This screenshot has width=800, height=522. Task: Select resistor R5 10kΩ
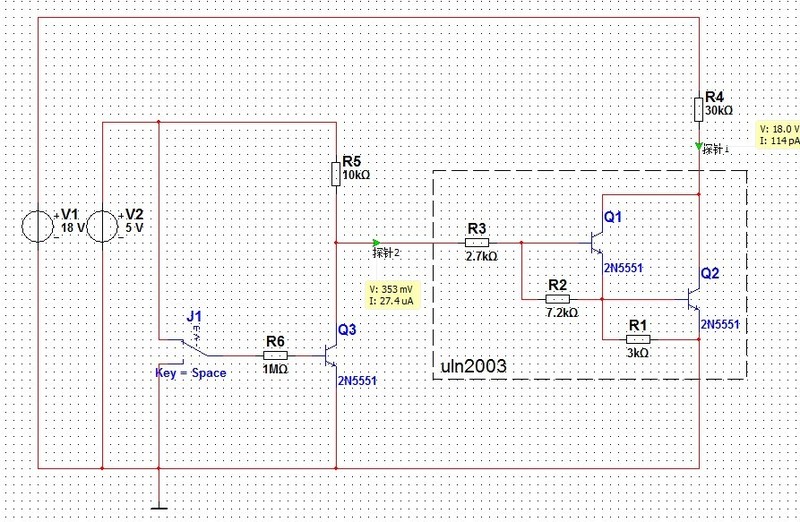[336, 174]
